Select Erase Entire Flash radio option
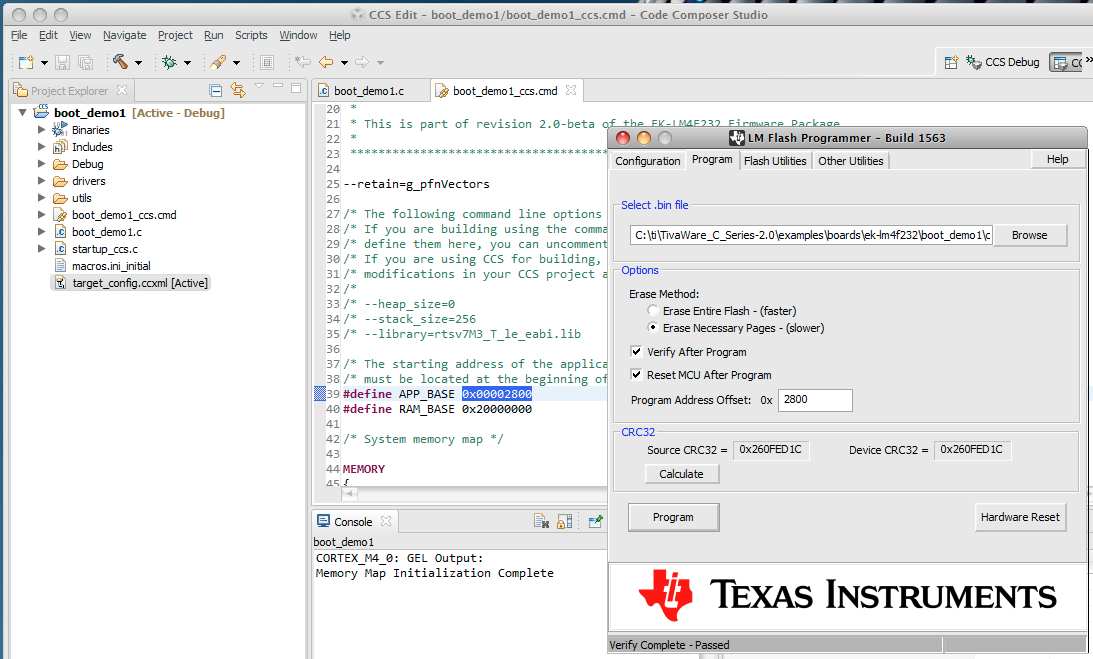Viewport: 1093px width, 659px height. point(652,310)
